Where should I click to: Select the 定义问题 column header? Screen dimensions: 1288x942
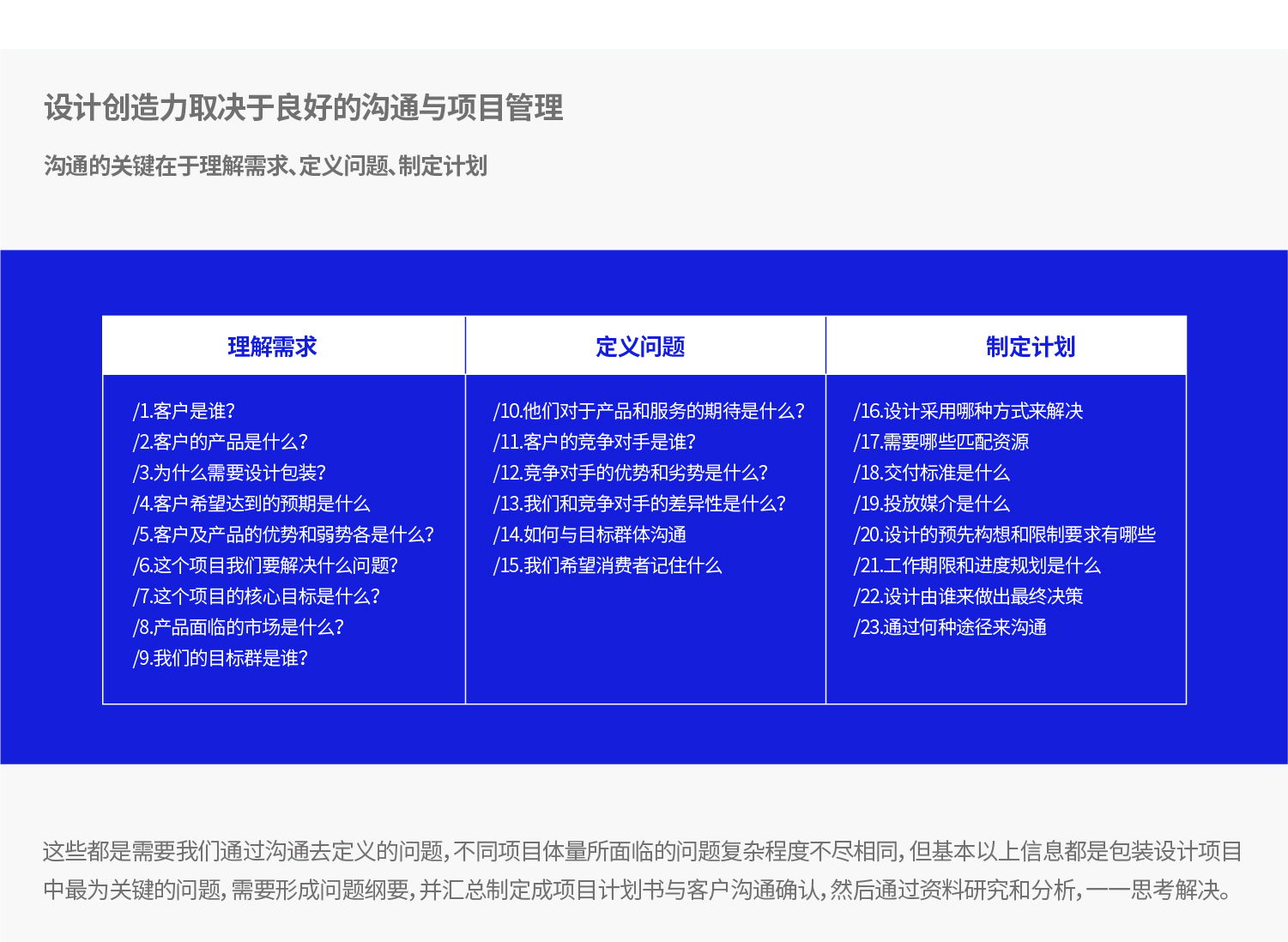click(644, 347)
